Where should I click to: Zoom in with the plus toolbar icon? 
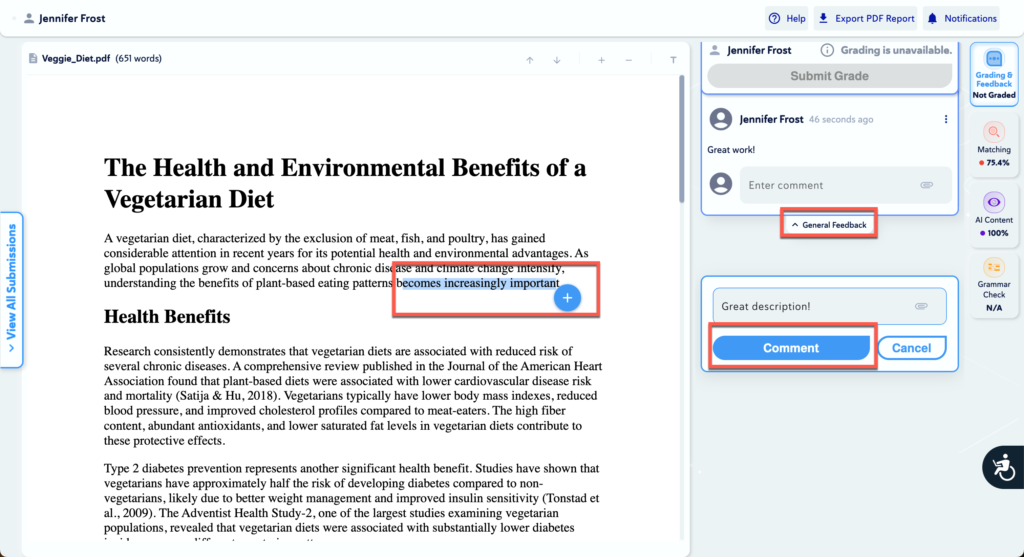(601, 60)
